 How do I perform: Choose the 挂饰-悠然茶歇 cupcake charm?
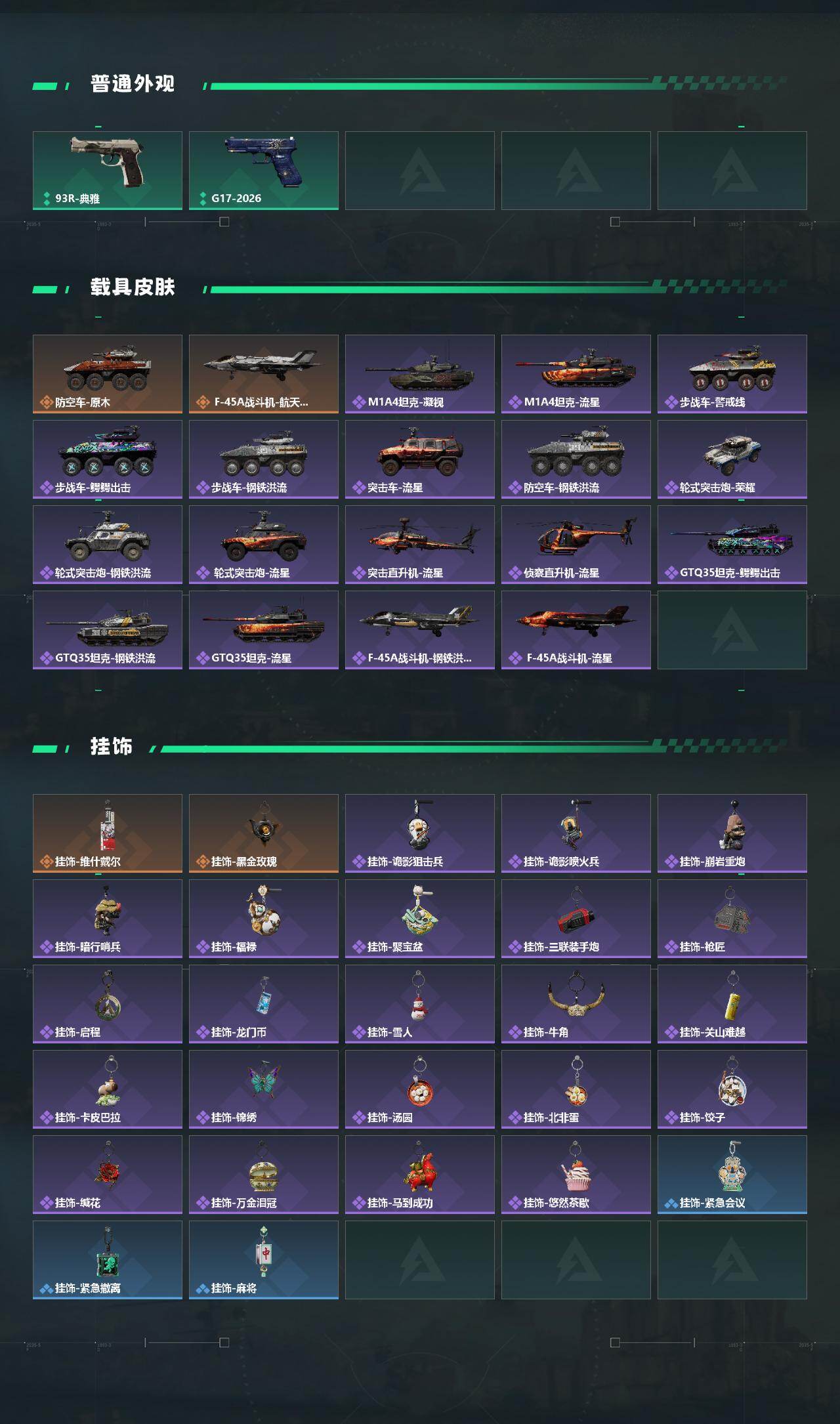pyautogui.click(x=576, y=1175)
